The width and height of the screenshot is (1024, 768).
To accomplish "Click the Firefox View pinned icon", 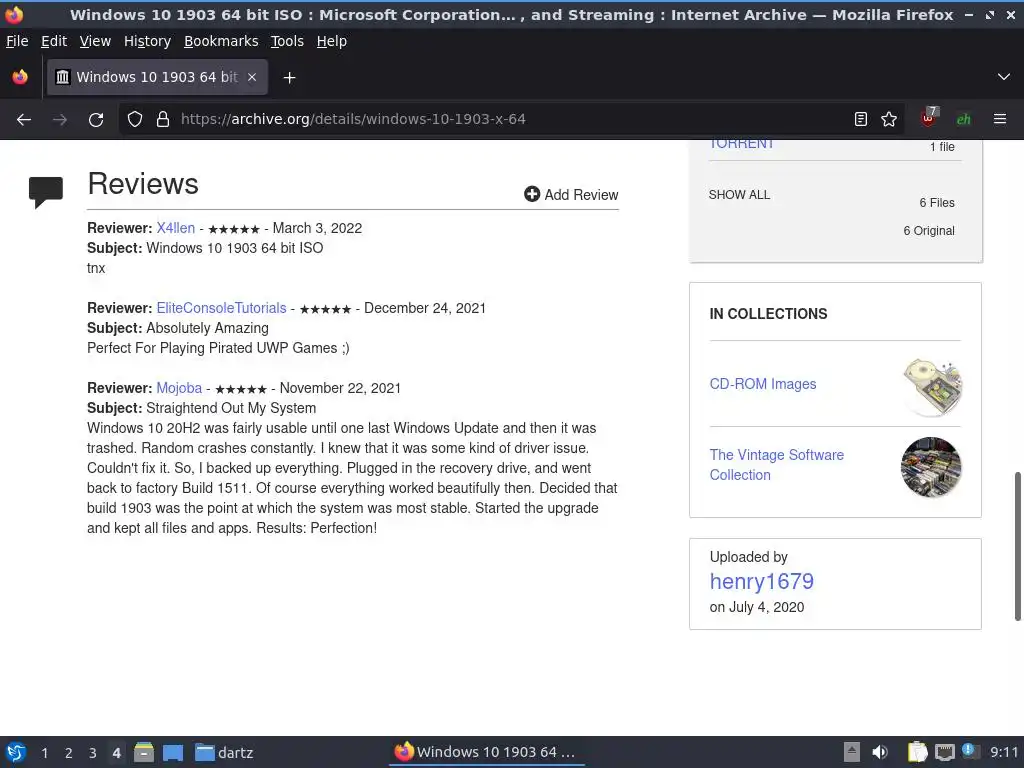I will click(x=20, y=77).
